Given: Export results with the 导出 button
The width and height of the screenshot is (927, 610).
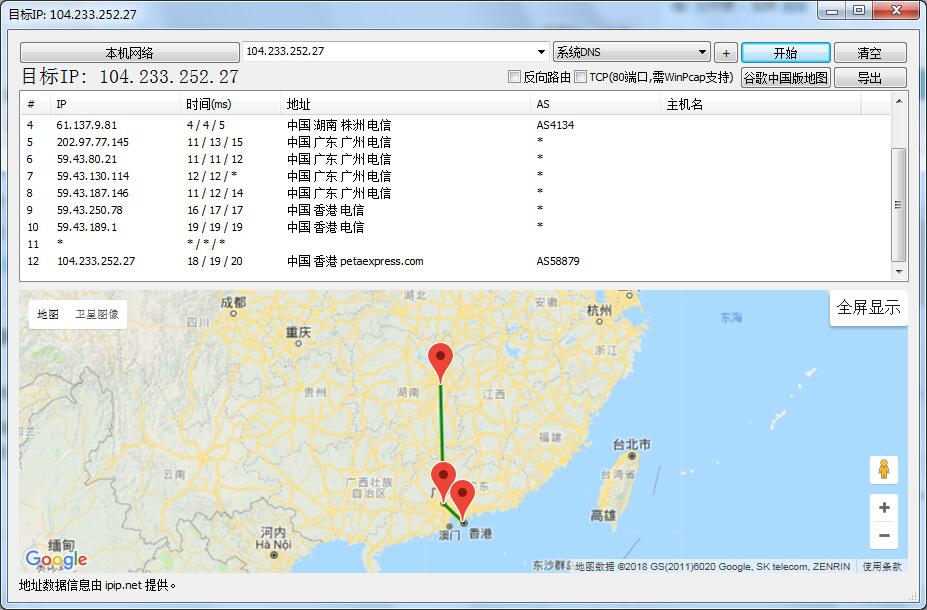Looking at the screenshot, I should pos(869,78).
